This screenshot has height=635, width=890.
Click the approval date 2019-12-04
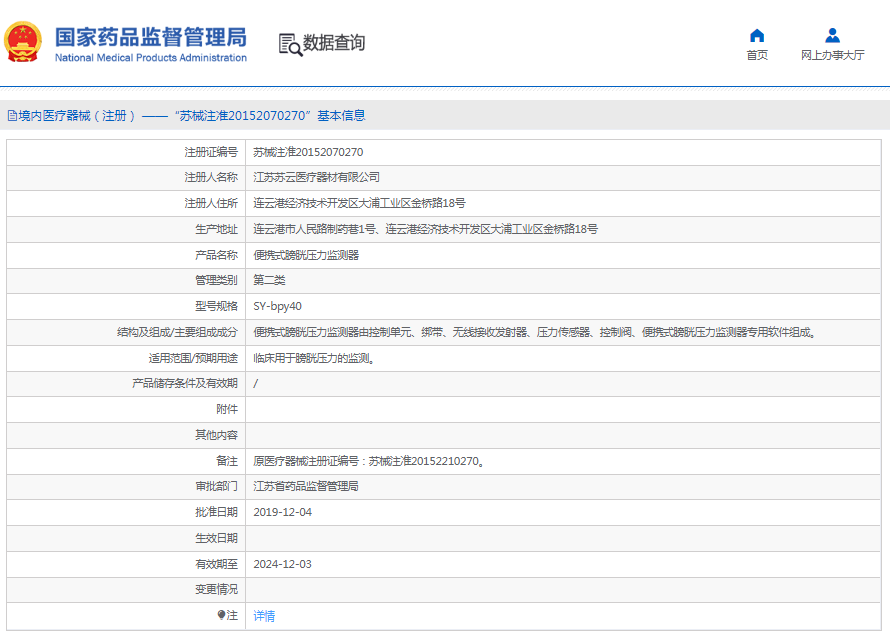tap(283, 512)
